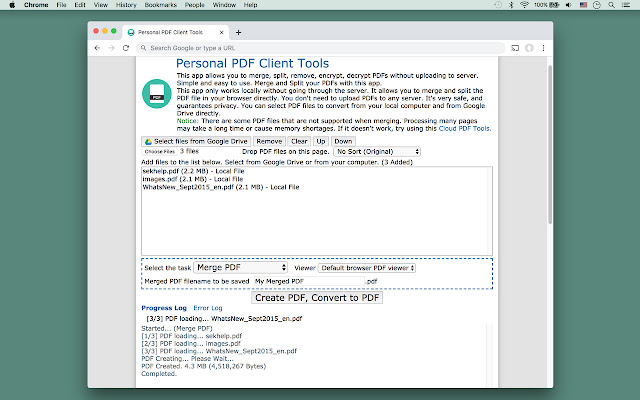640x400 pixels.
Task: Open the Cloud PDF Tools link
Action: tap(464, 129)
